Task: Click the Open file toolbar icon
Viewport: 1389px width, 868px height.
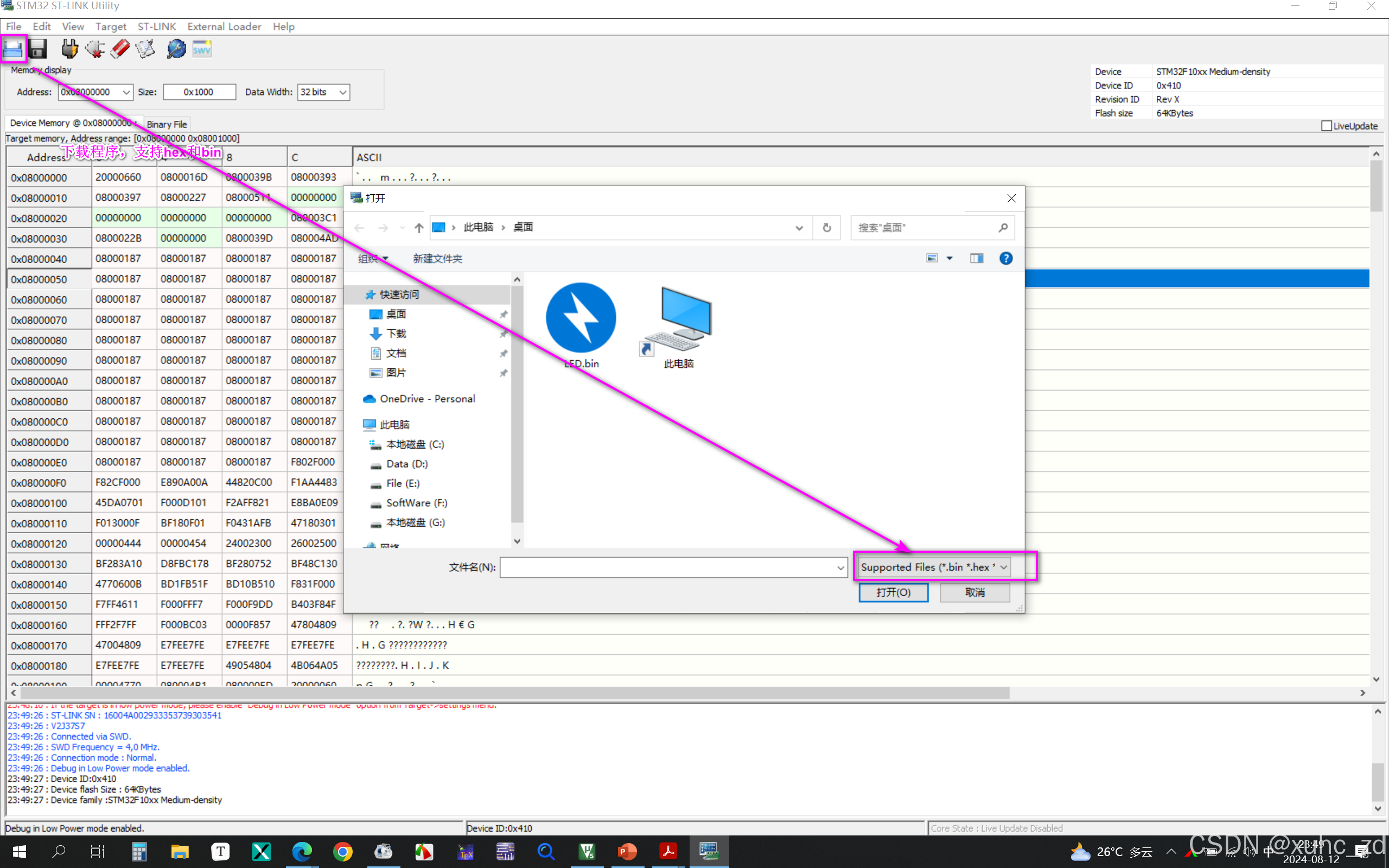Action: click(x=13, y=49)
